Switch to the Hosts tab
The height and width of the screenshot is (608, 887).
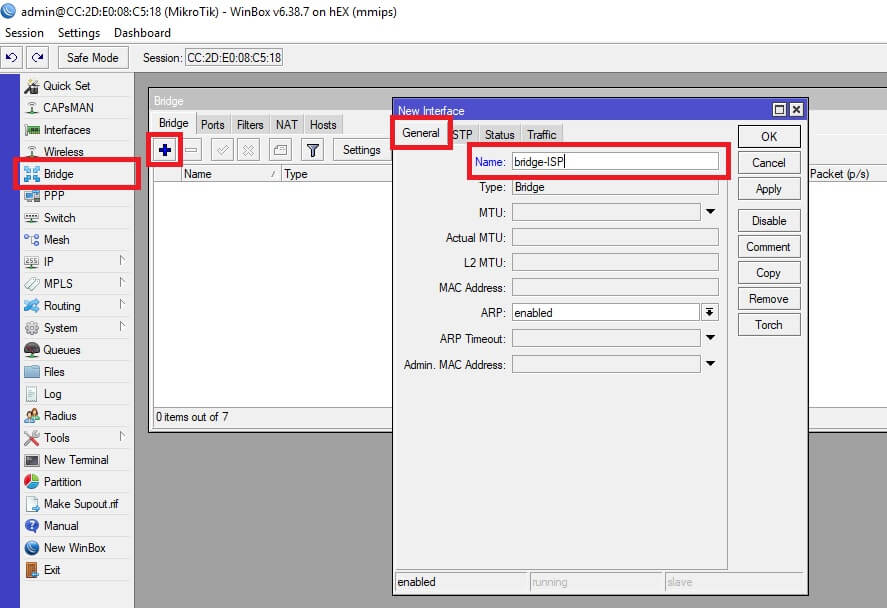[323, 125]
